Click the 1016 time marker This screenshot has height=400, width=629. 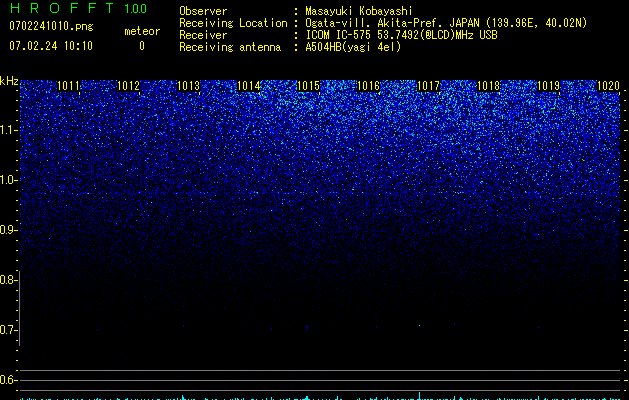(368, 86)
